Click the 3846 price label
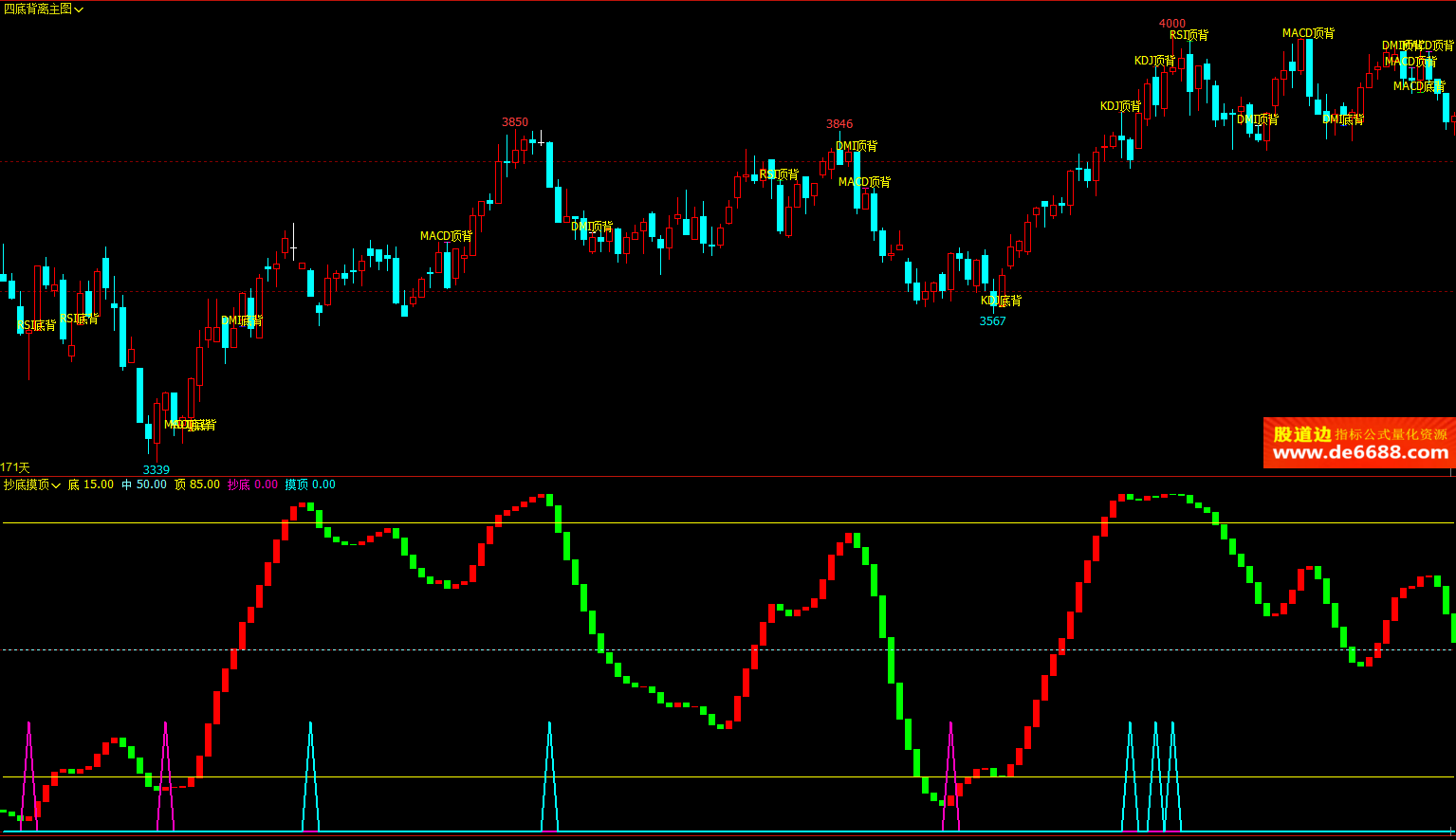This screenshot has width=1456, height=840. click(x=839, y=124)
